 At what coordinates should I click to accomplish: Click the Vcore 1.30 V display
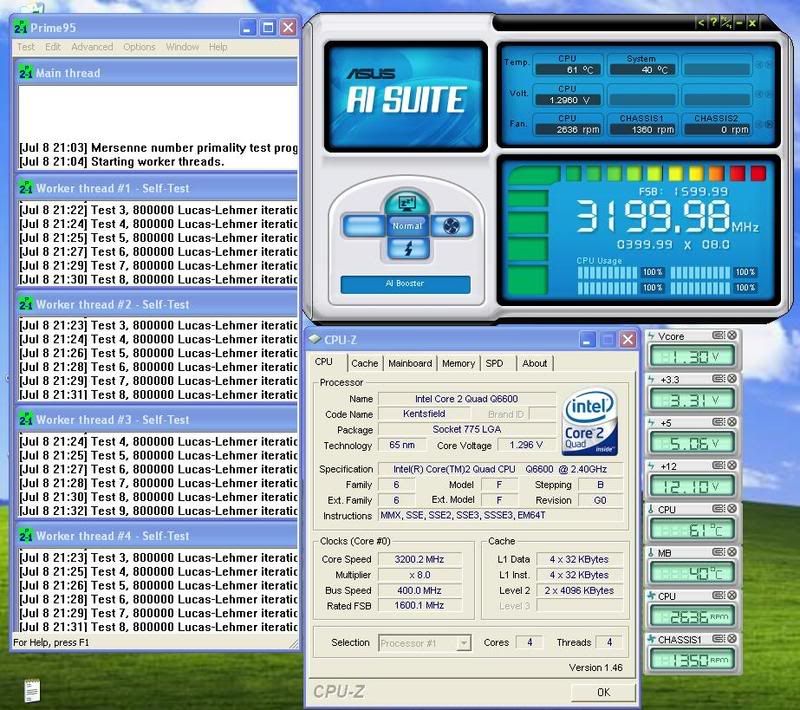(691, 357)
